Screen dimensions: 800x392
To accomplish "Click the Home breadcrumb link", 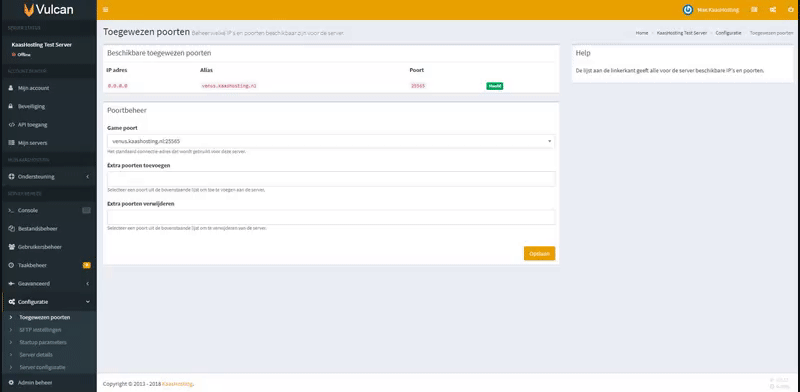I will point(642,33).
